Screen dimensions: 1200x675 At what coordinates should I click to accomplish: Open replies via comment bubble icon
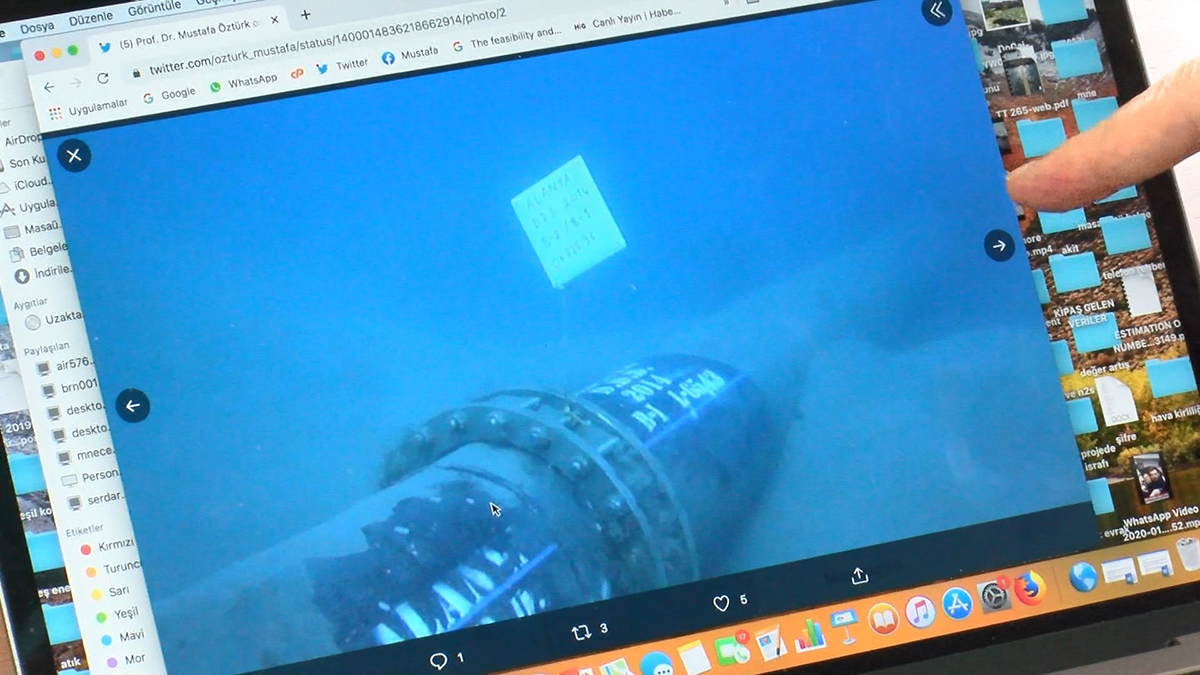tap(438, 660)
